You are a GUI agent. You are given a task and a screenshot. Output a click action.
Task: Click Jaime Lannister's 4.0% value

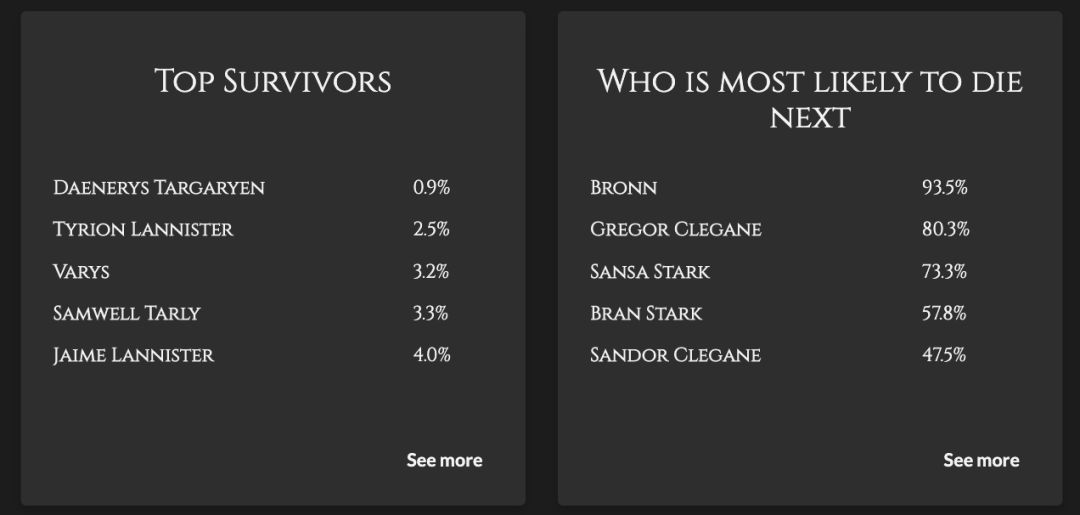[431, 355]
